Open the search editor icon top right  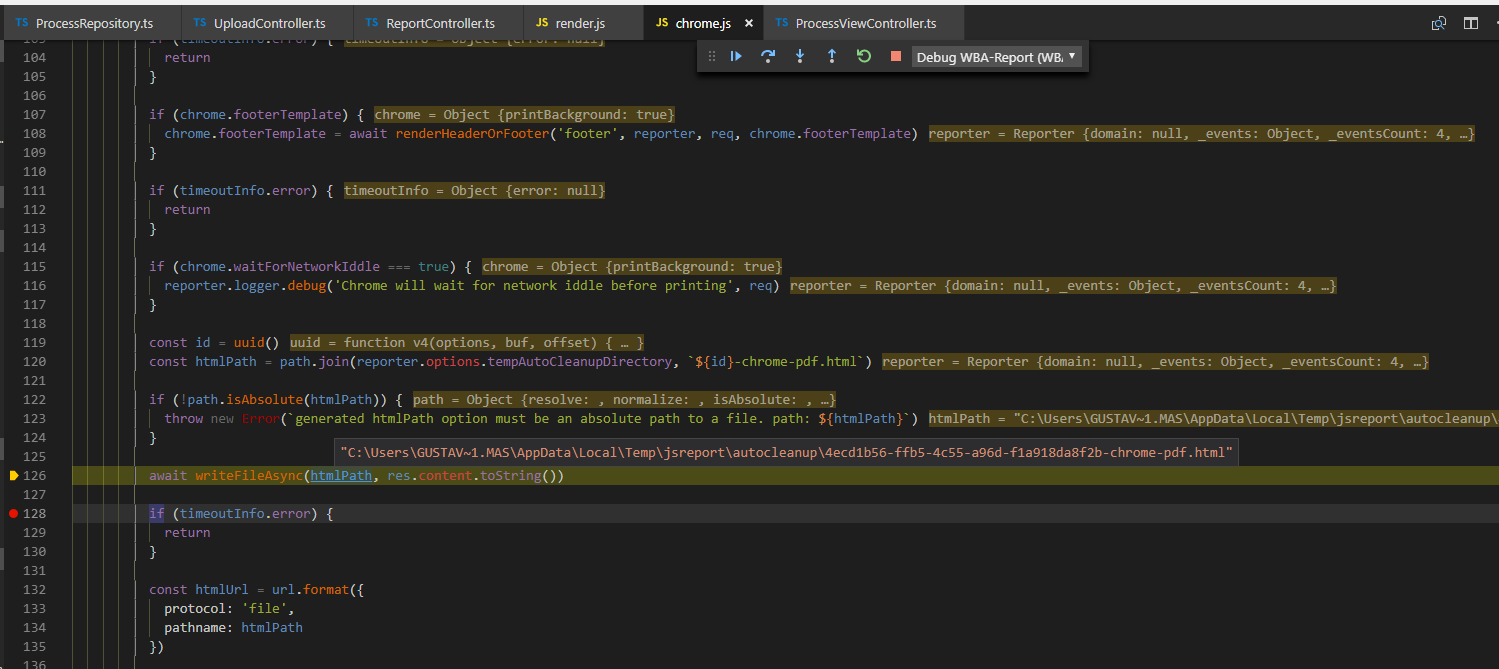click(1438, 21)
